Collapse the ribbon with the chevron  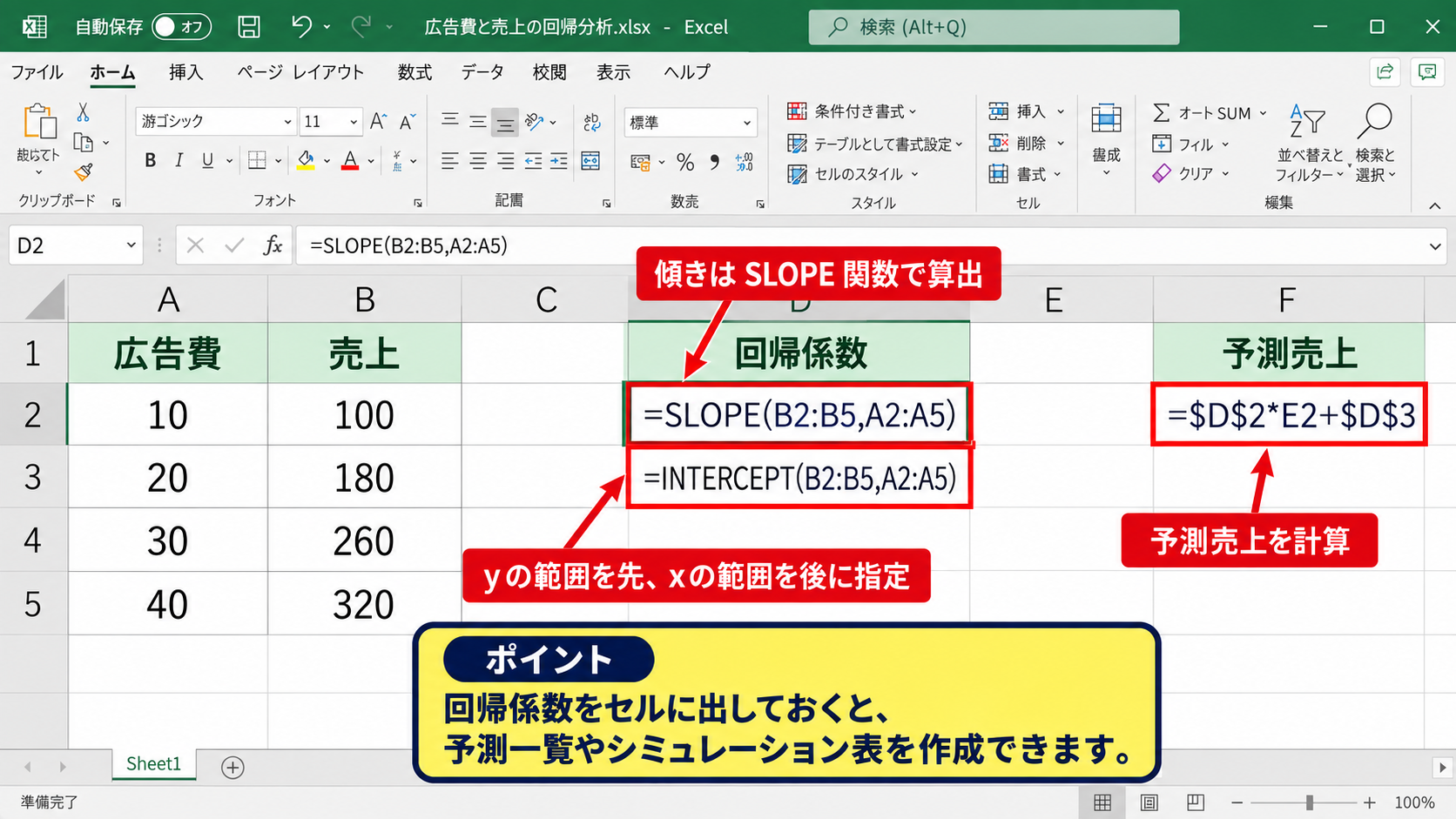click(1434, 205)
